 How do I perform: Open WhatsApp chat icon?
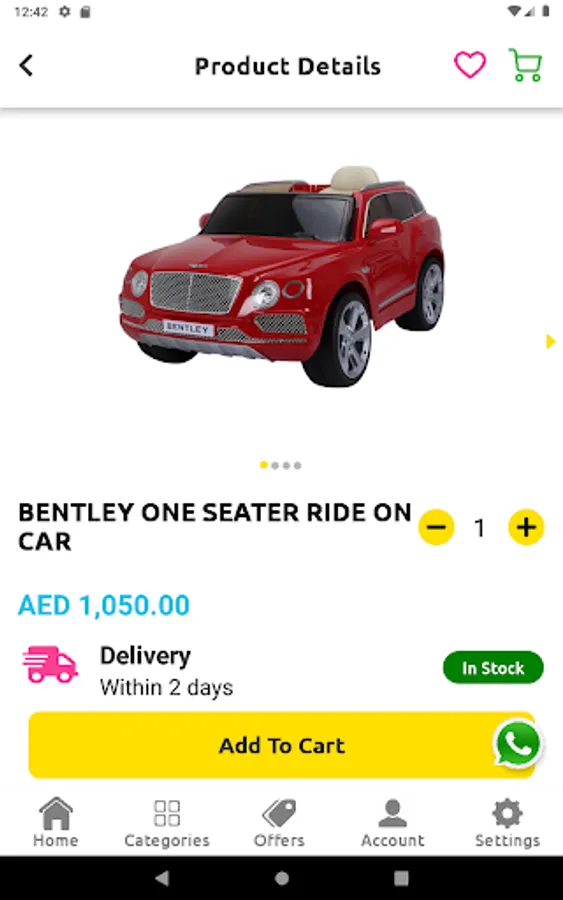coord(518,744)
